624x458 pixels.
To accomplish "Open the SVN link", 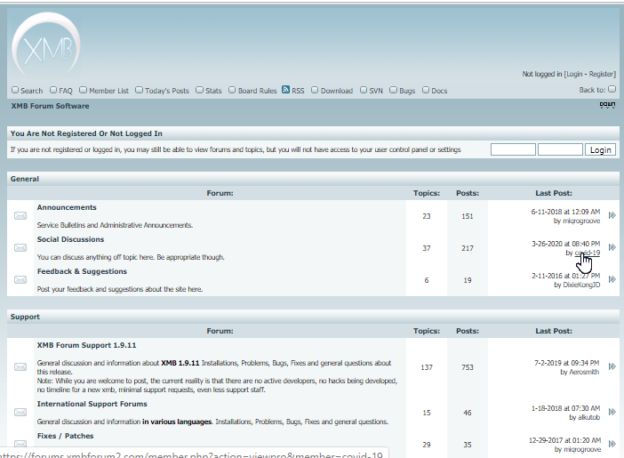I will pos(376,91).
